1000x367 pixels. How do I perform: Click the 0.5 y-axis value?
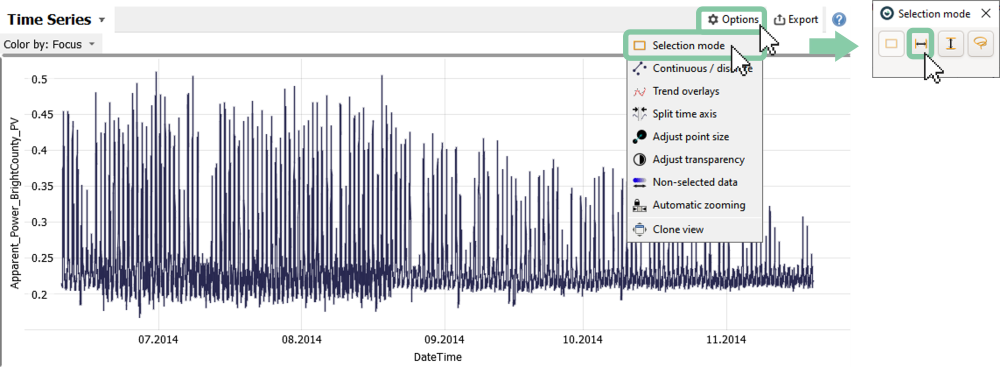(40, 79)
